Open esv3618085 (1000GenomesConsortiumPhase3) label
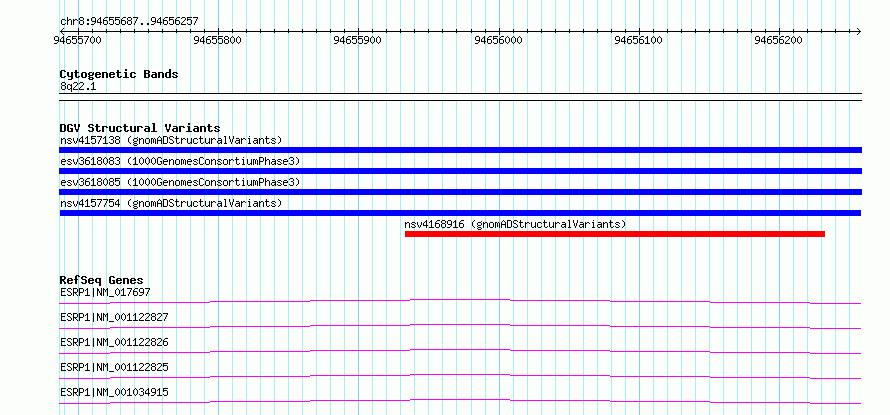 [180, 182]
